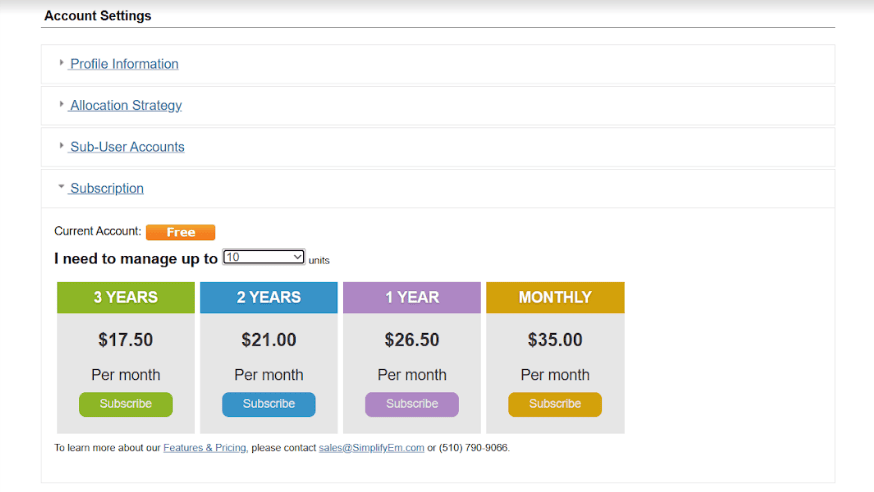Screen dimensions: 874x492
Task: Subscribe to the 3 Years plan
Action: point(126,404)
